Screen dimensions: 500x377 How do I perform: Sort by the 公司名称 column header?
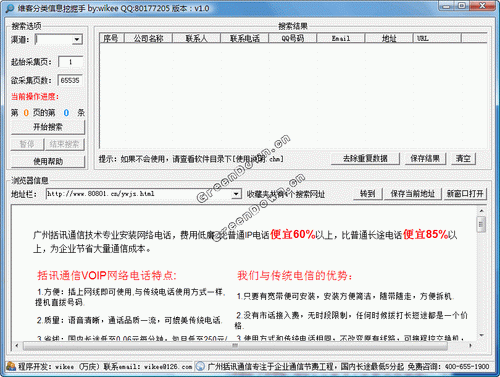148,38
